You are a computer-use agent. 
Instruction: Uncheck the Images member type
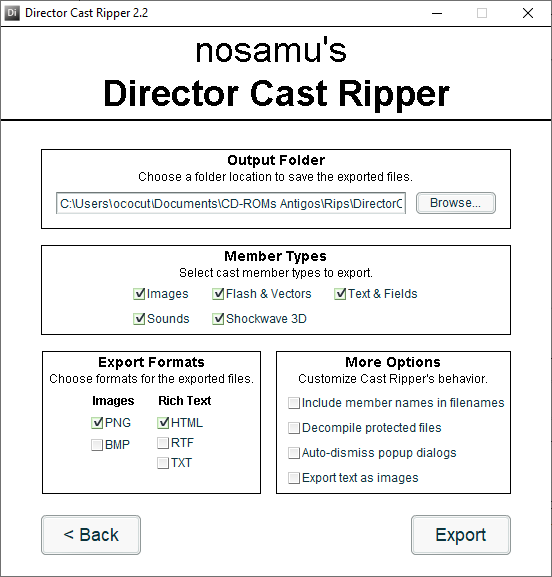[139, 294]
